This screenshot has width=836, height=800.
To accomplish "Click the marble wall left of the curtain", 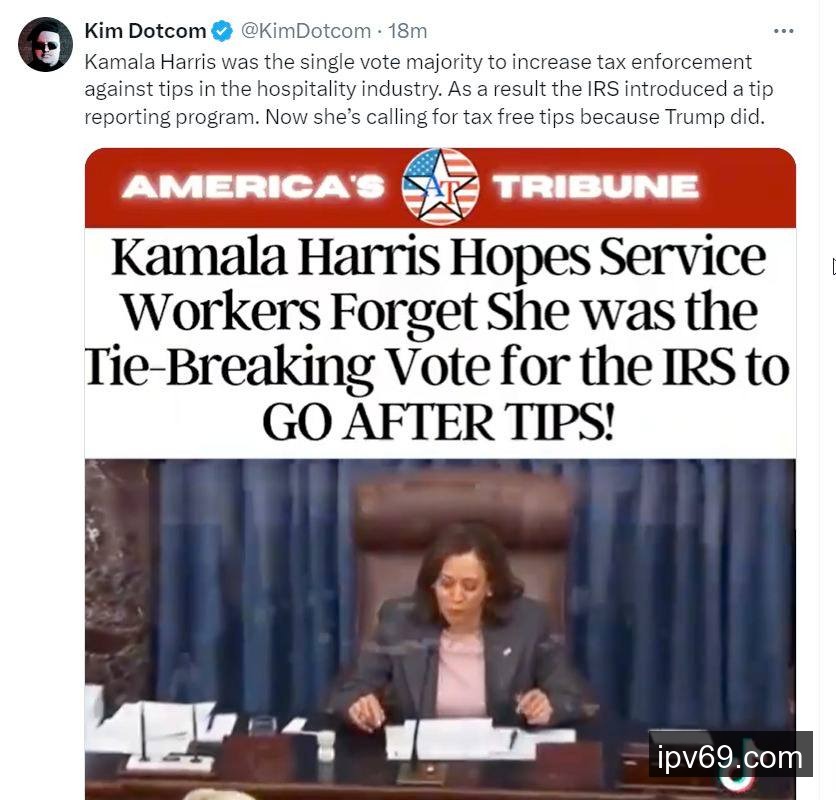I will (117, 576).
